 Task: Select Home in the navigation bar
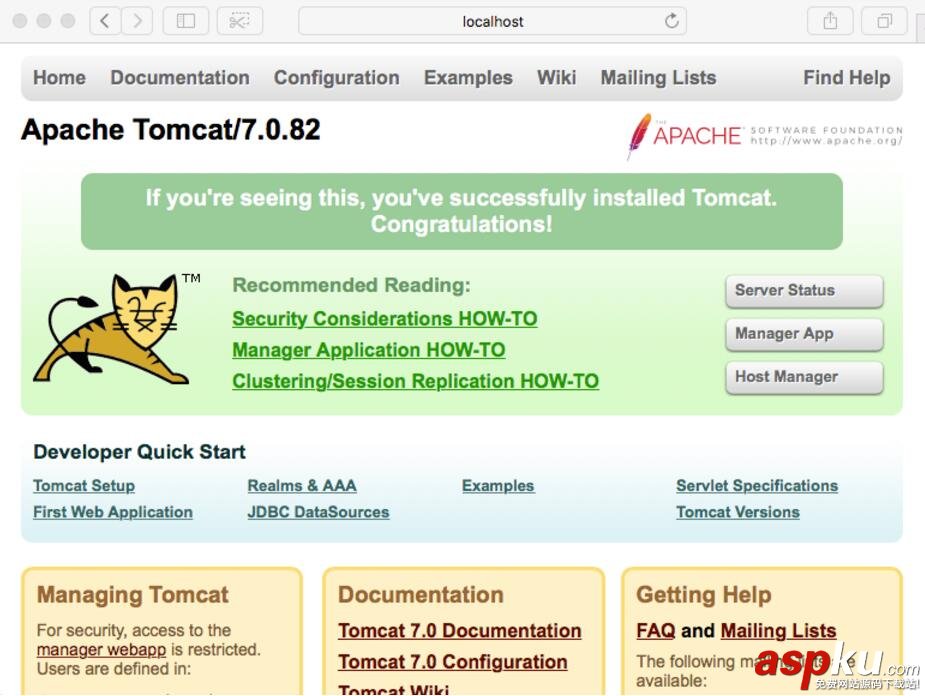pos(58,77)
